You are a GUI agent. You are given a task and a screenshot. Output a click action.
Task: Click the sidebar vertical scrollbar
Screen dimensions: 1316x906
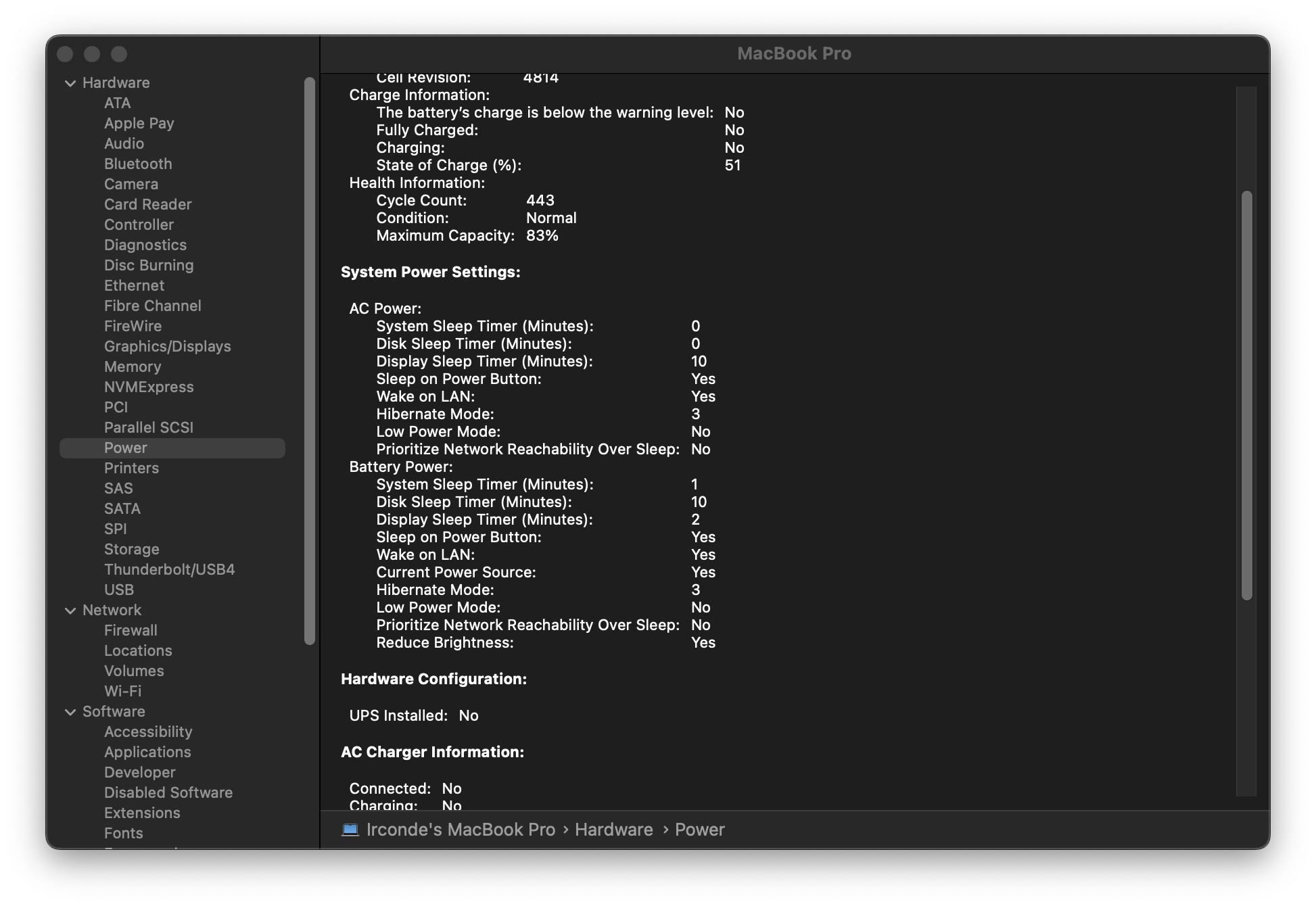[x=310, y=361]
